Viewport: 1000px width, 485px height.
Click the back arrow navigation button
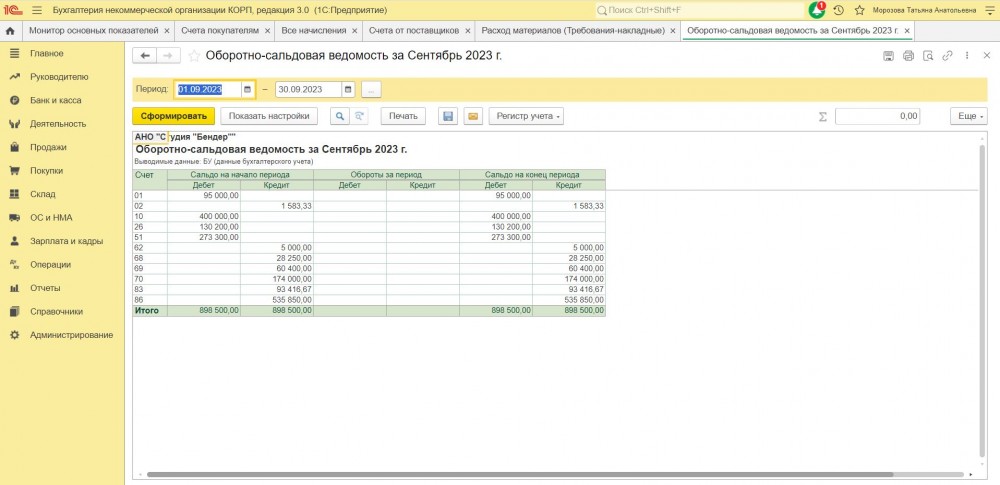coord(146,56)
